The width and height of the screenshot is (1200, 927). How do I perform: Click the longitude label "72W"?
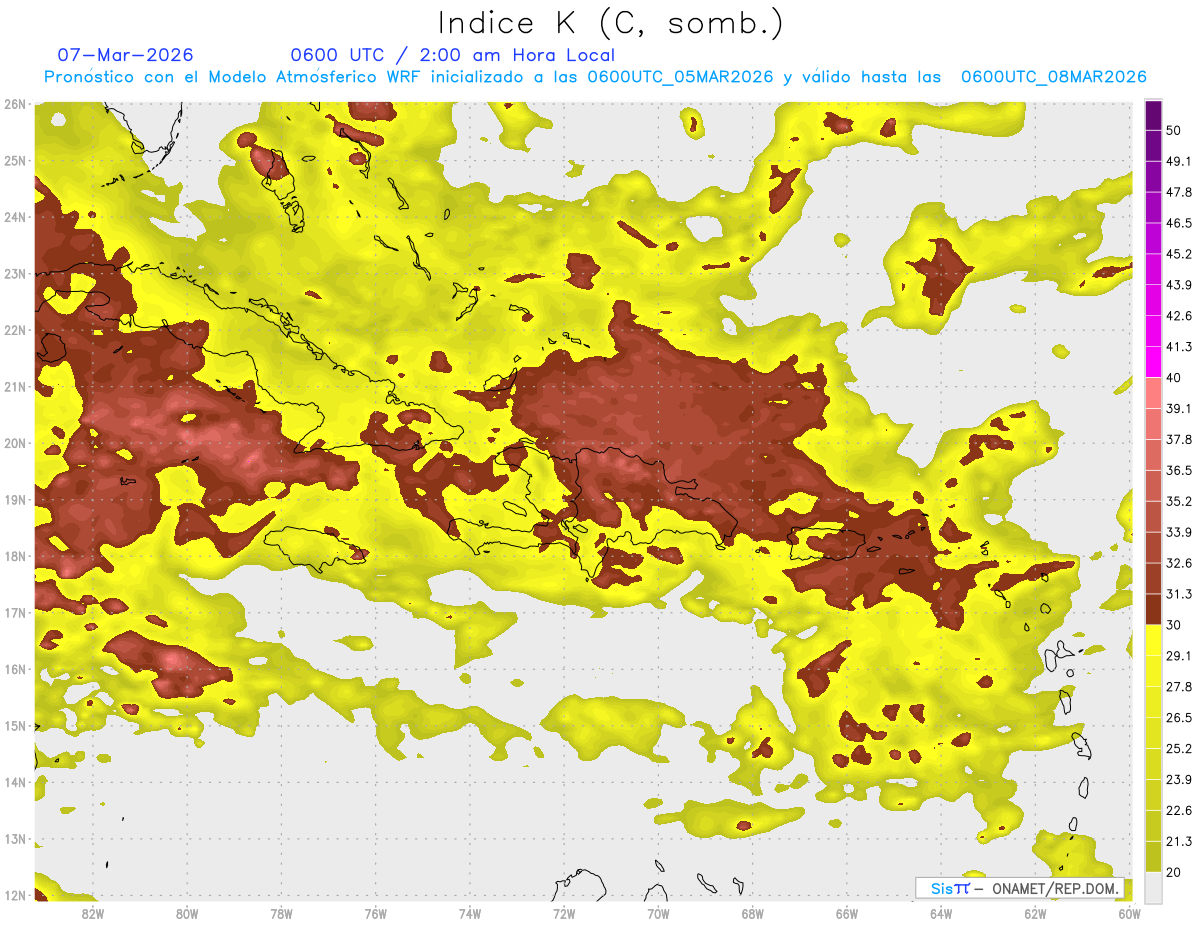pyautogui.click(x=564, y=913)
